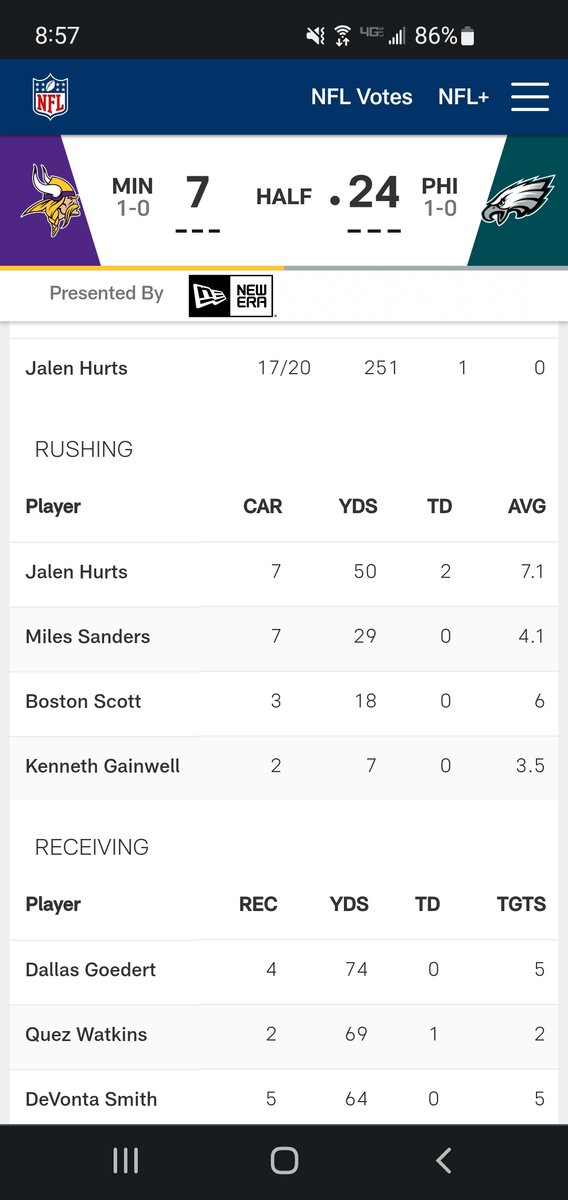This screenshot has width=568, height=1200.
Task: Open the hamburger menu
Action: coord(530,97)
